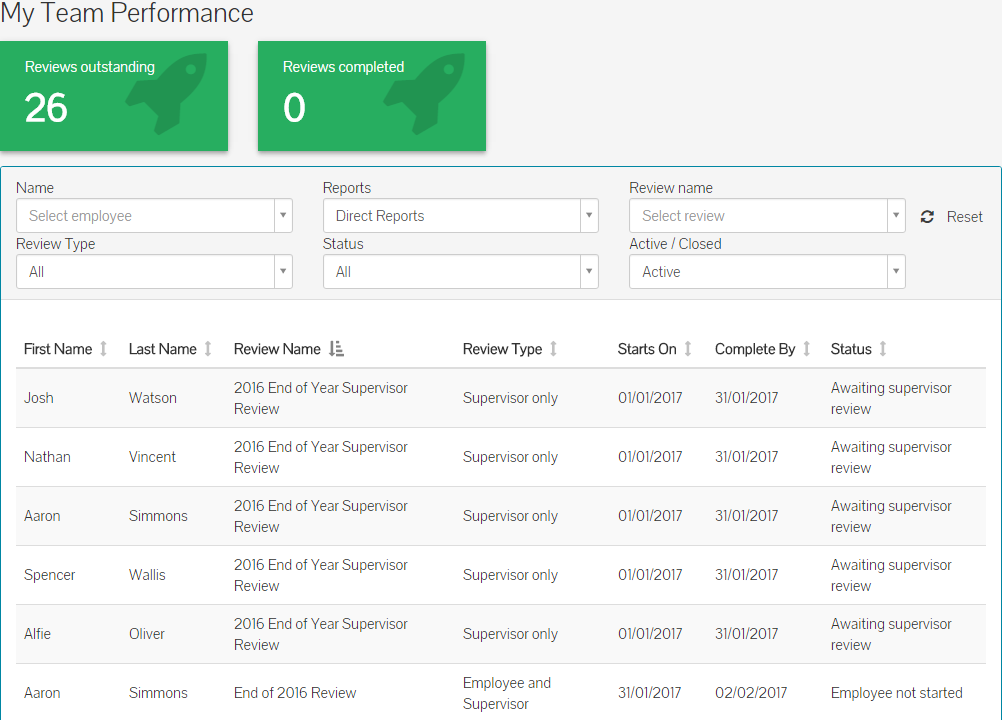Screen dimensions: 1002x720
Task: Click Spencer Wallis's 01/01/2017 start date
Action: pyautogui.click(x=650, y=575)
